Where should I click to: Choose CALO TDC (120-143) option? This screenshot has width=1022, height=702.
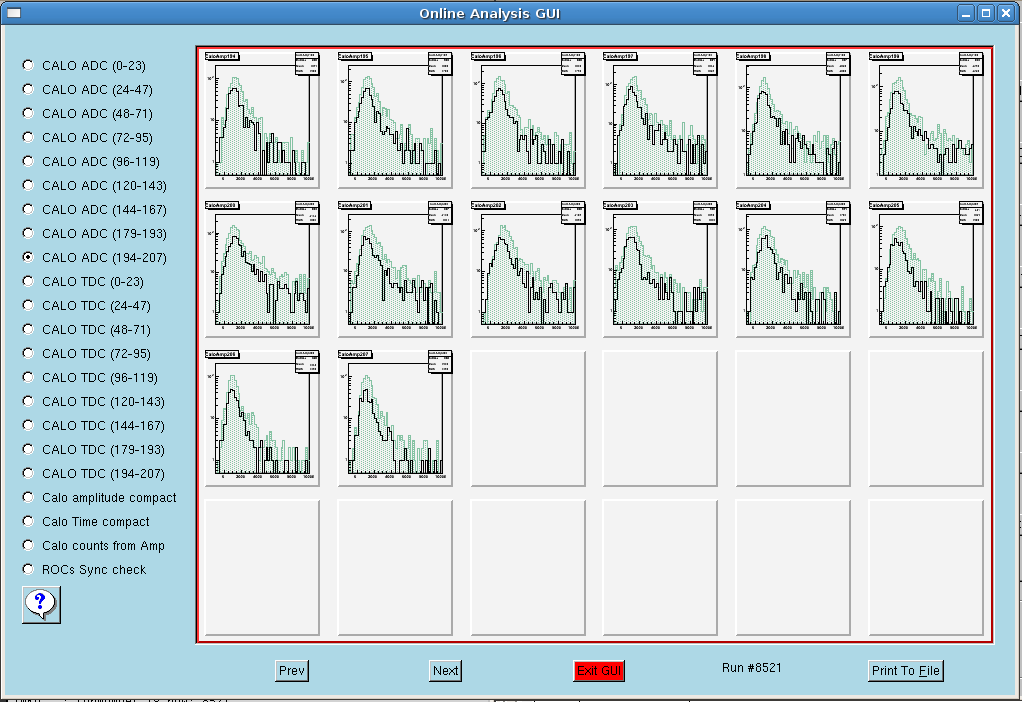pyautogui.click(x=28, y=402)
